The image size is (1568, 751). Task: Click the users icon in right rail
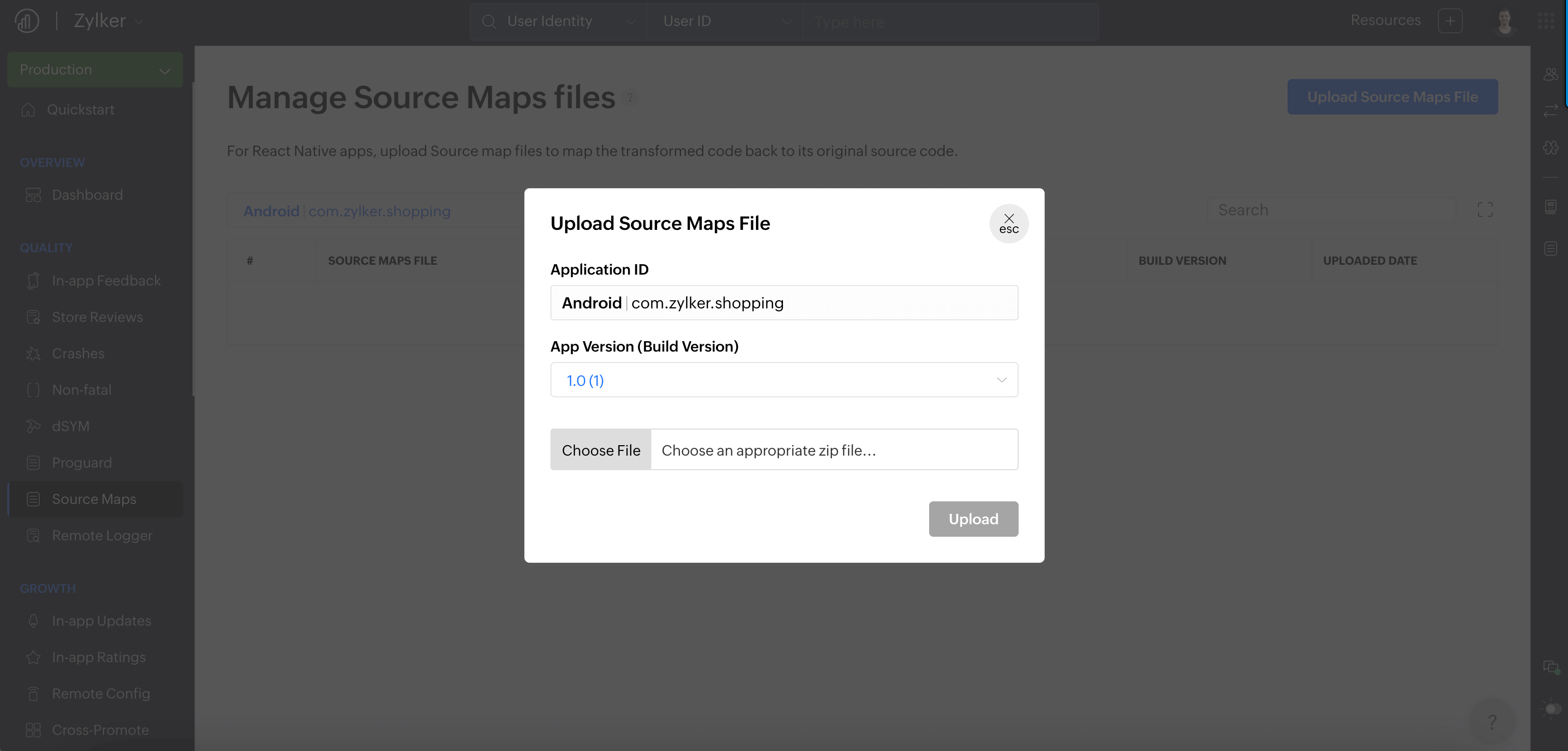[1550, 74]
